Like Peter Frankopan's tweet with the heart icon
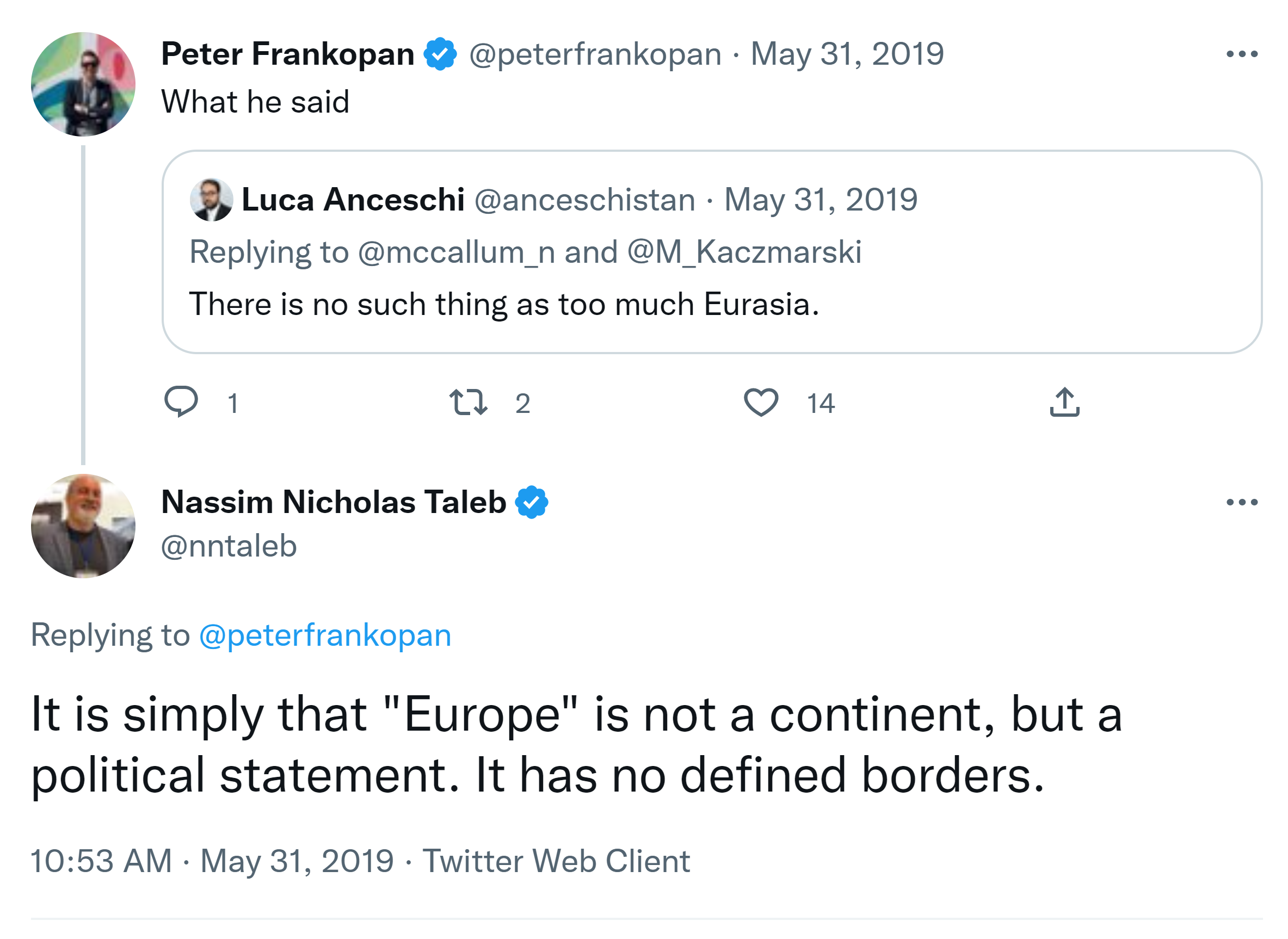This screenshot has height=939, width=1288. pos(761,402)
